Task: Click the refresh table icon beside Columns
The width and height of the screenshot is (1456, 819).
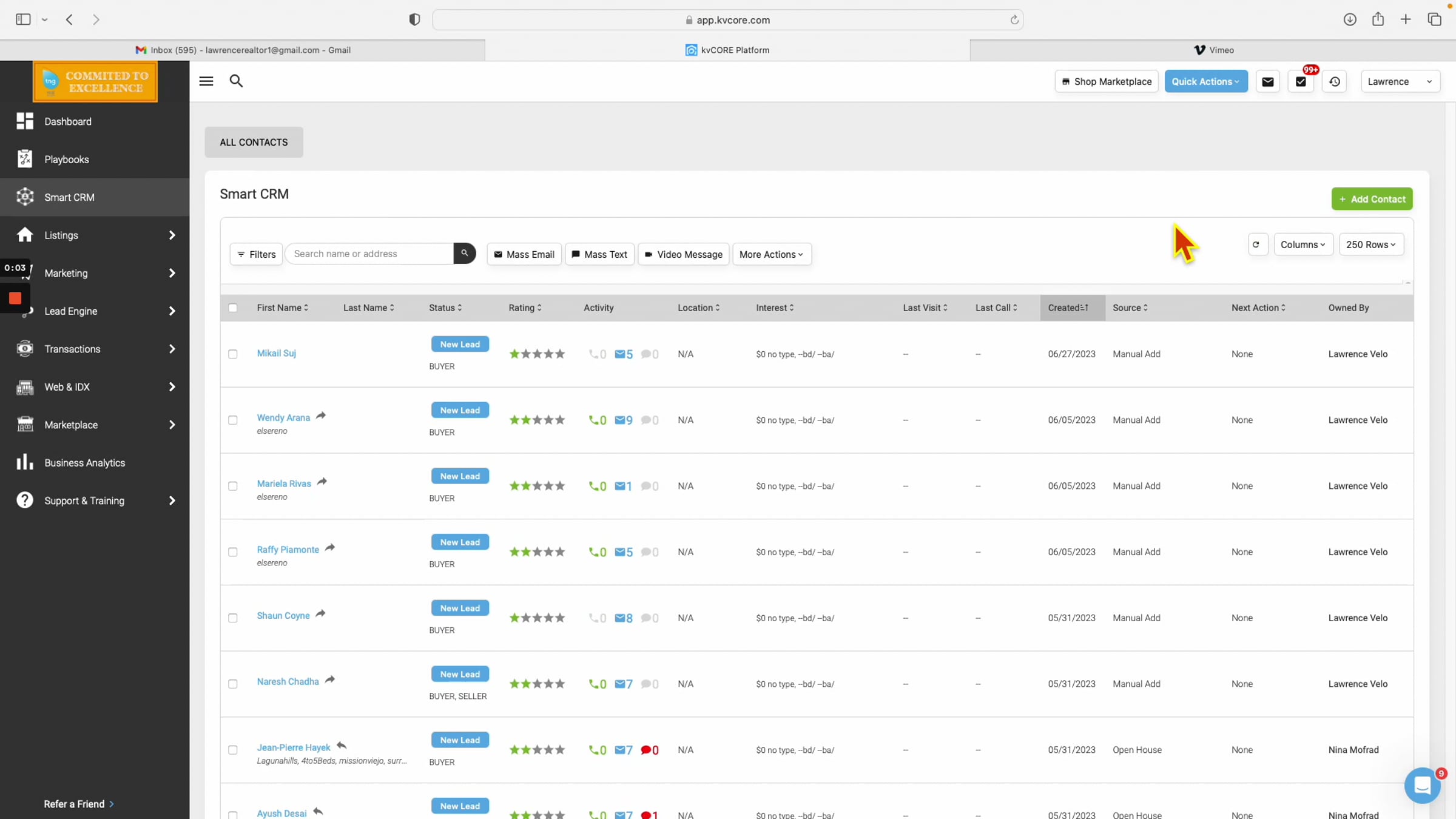Action: pyautogui.click(x=1256, y=244)
